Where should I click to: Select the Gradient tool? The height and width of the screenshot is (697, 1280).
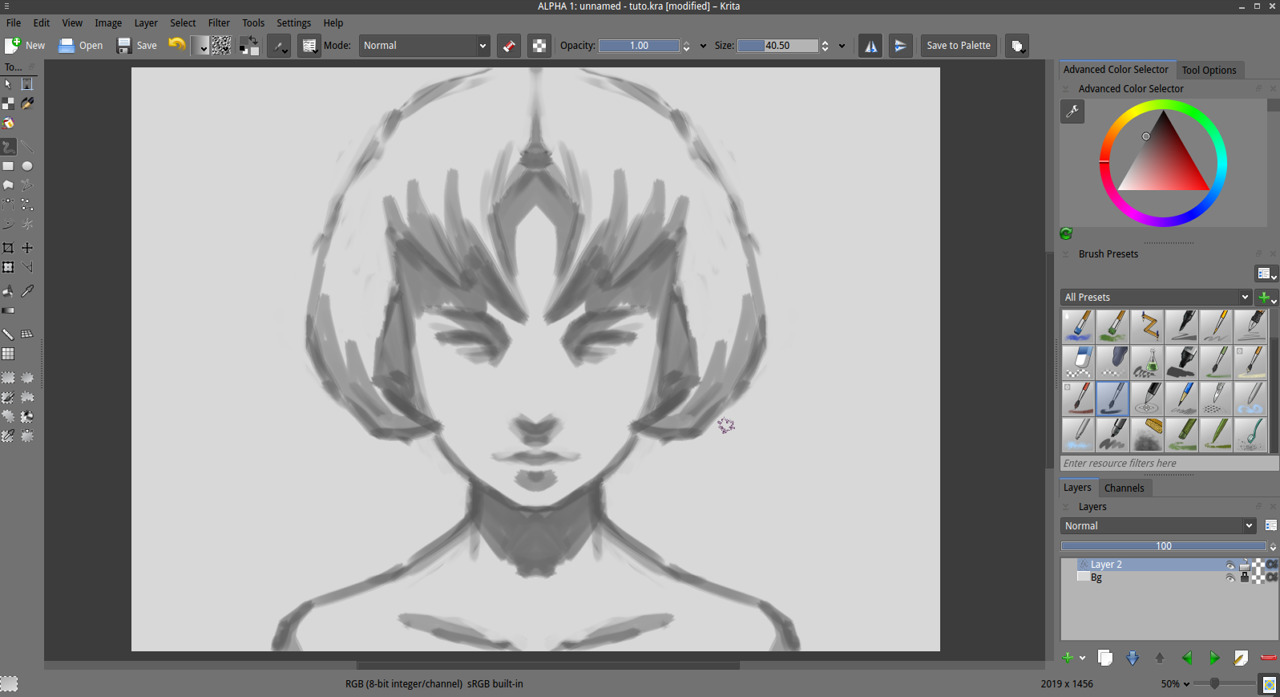8,311
